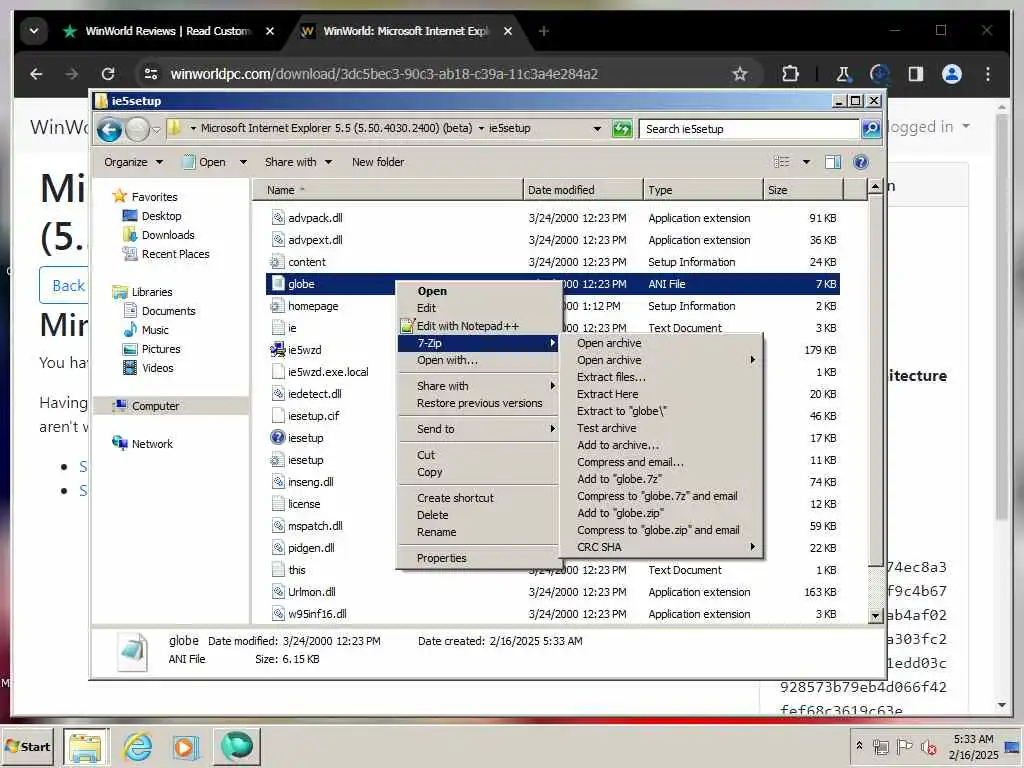Screen dimensions: 1024x768
Task: Click the search magnifier icon in Explorer
Action: click(871, 129)
